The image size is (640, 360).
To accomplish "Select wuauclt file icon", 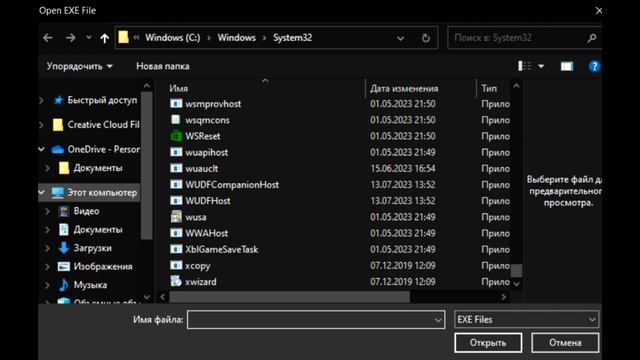I will 176,168.
